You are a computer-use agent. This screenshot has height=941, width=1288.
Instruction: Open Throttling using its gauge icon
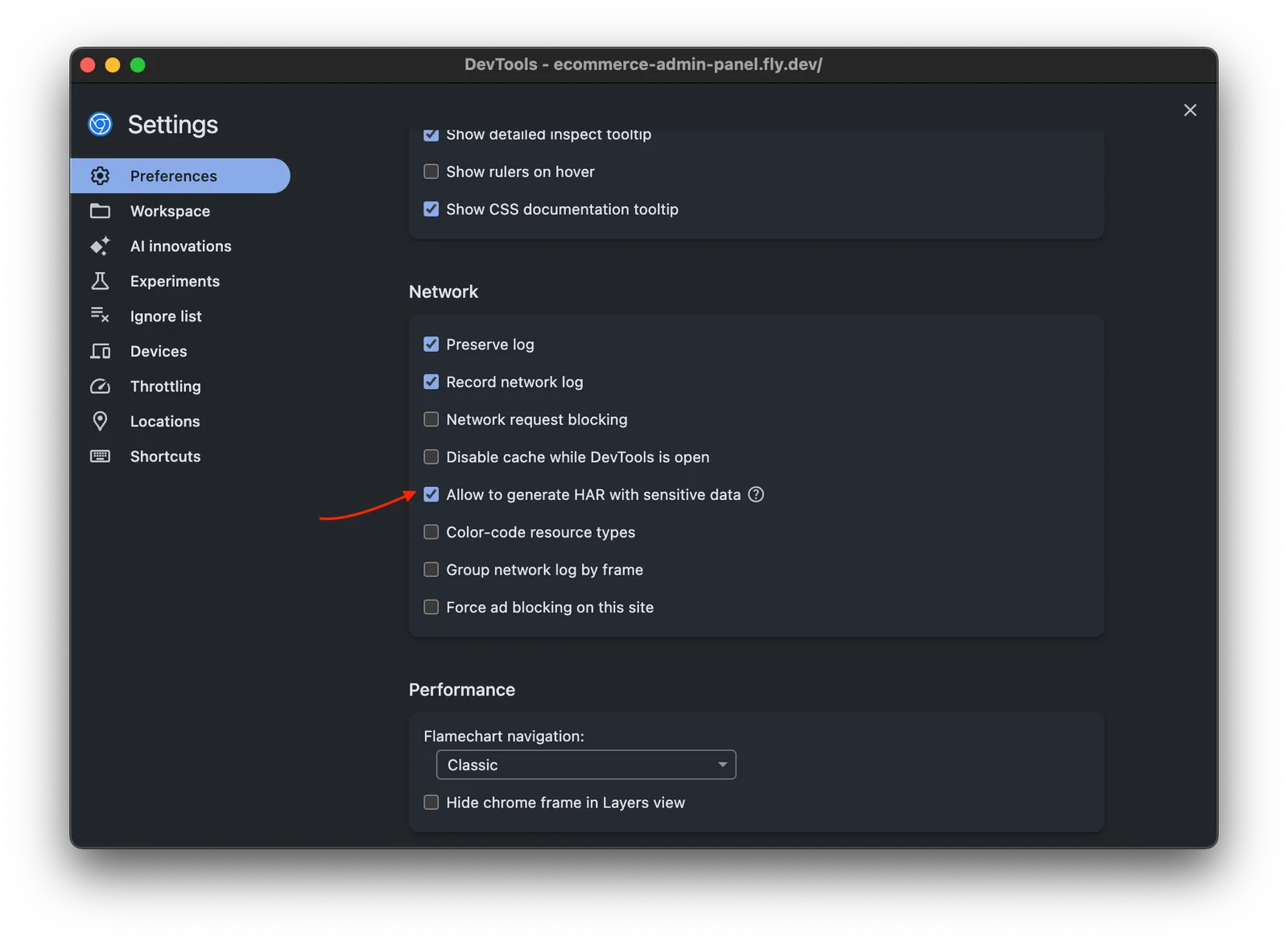pos(100,386)
